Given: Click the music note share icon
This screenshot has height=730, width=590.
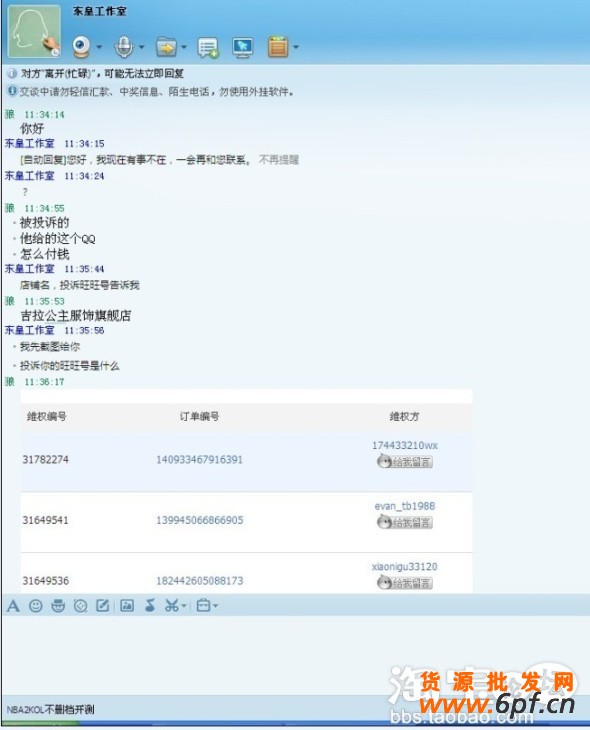Looking at the screenshot, I should click(x=150, y=605).
